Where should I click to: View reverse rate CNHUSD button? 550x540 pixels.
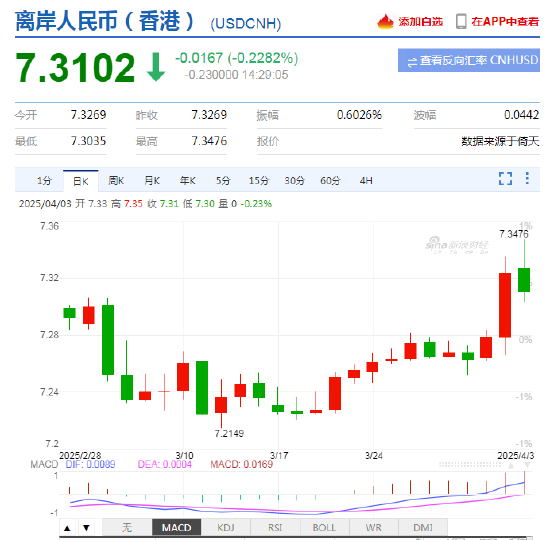point(469,60)
